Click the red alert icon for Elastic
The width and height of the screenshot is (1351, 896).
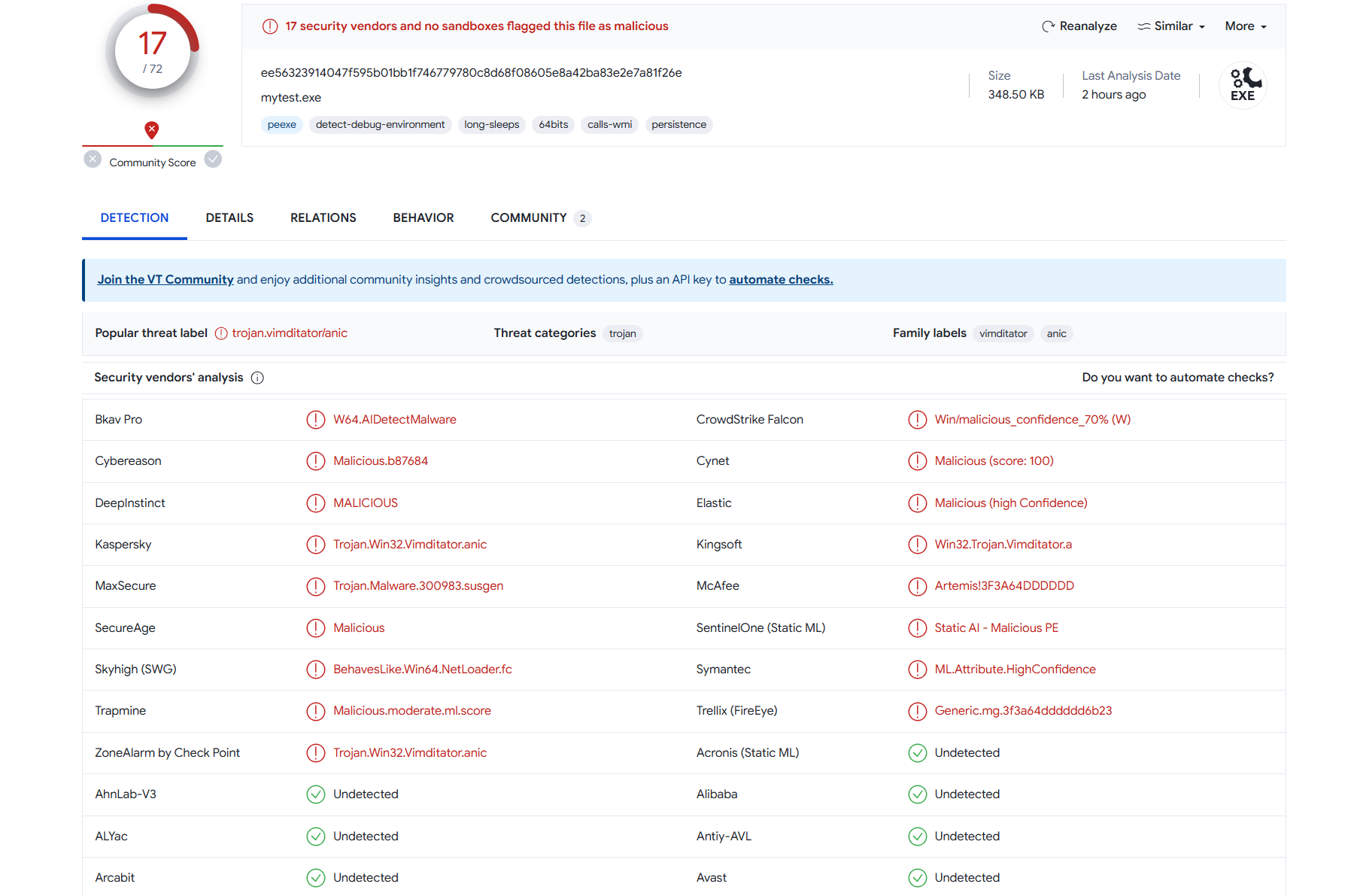pyautogui.click(x=918, y=503)
